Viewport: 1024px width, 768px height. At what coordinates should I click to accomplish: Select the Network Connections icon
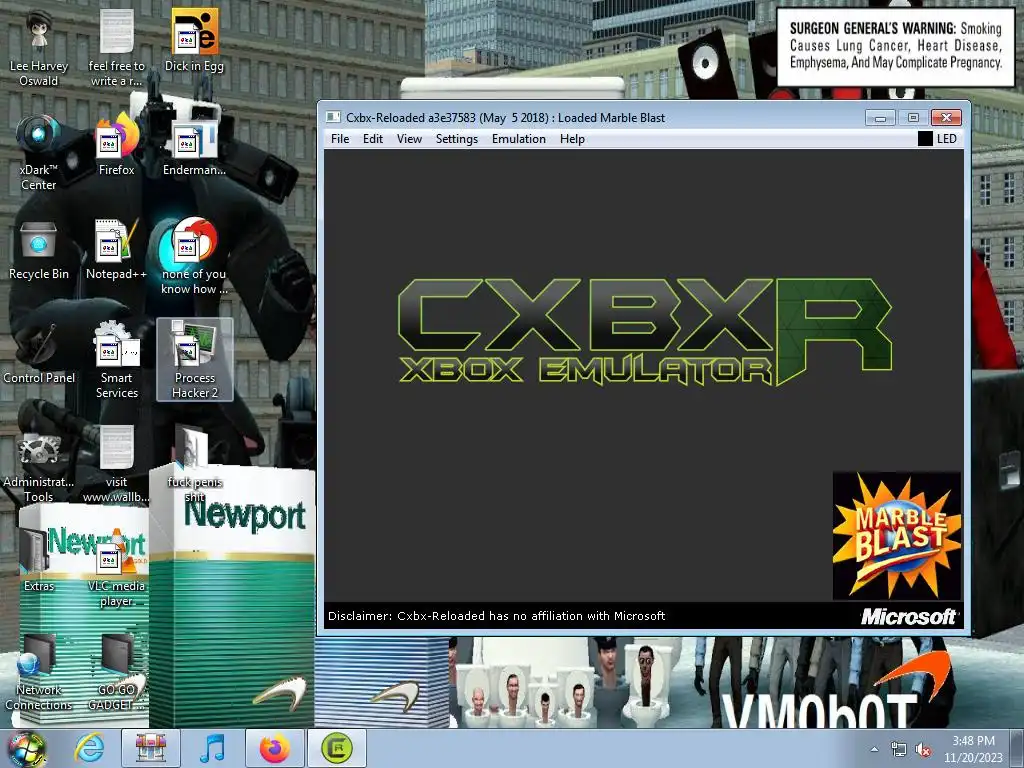pos(39,673)
